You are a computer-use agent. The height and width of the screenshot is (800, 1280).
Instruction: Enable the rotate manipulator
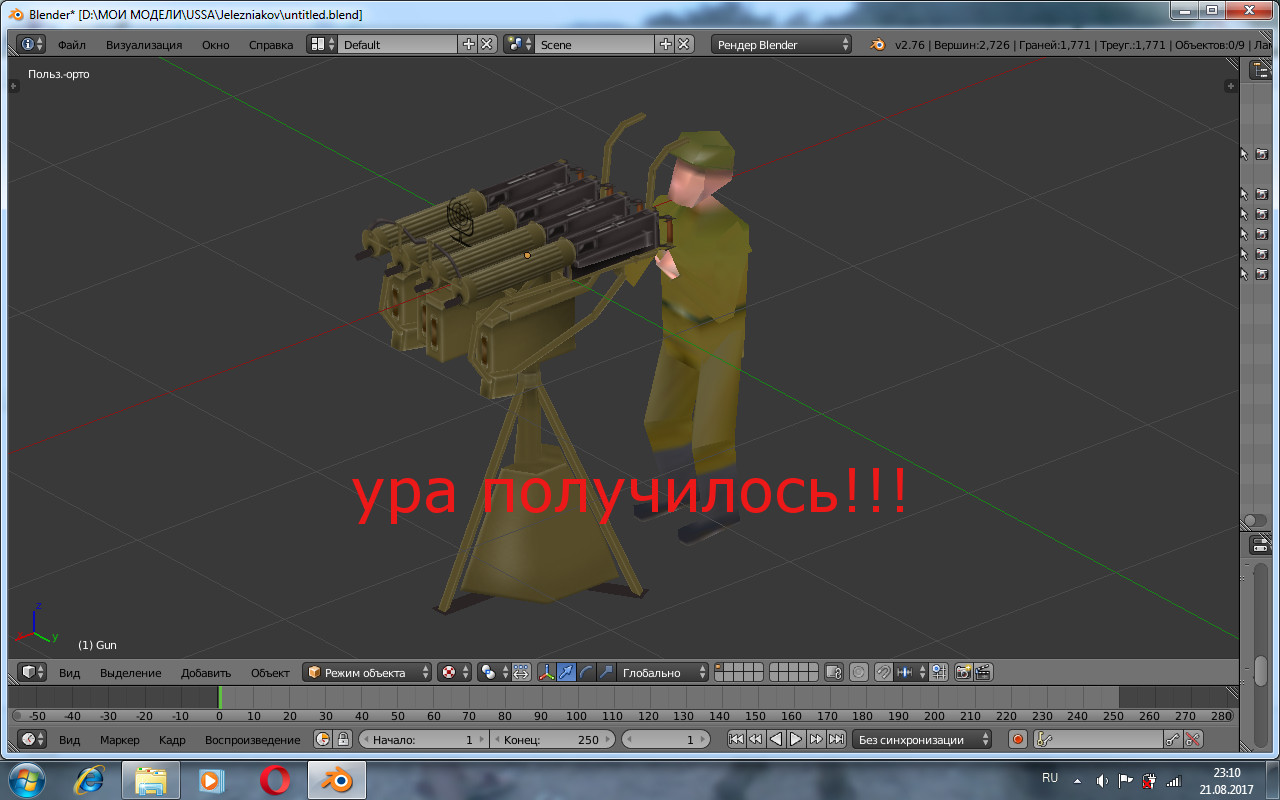point(587,672)
